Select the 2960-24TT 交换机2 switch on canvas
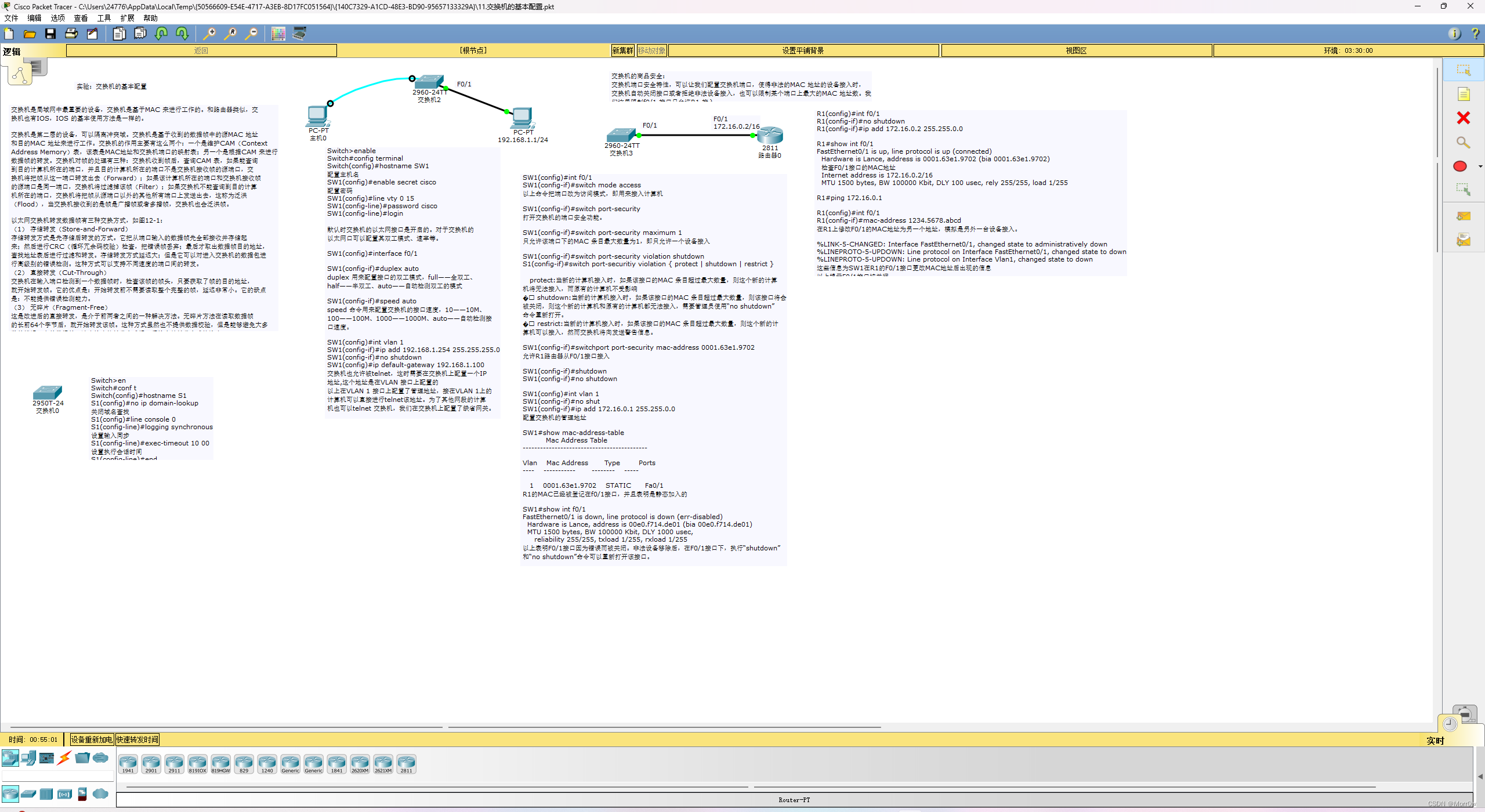 click(429, 82)
